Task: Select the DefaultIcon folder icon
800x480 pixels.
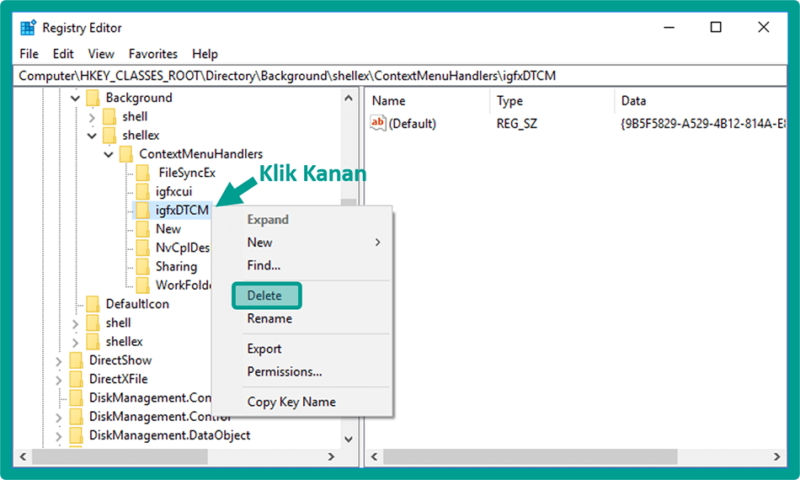Action: 93,304
